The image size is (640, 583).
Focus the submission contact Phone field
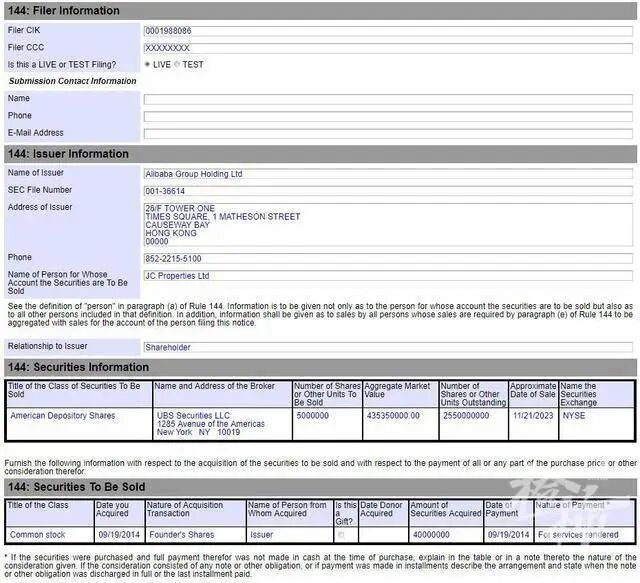pyautogui.click(x=388, y=116)
